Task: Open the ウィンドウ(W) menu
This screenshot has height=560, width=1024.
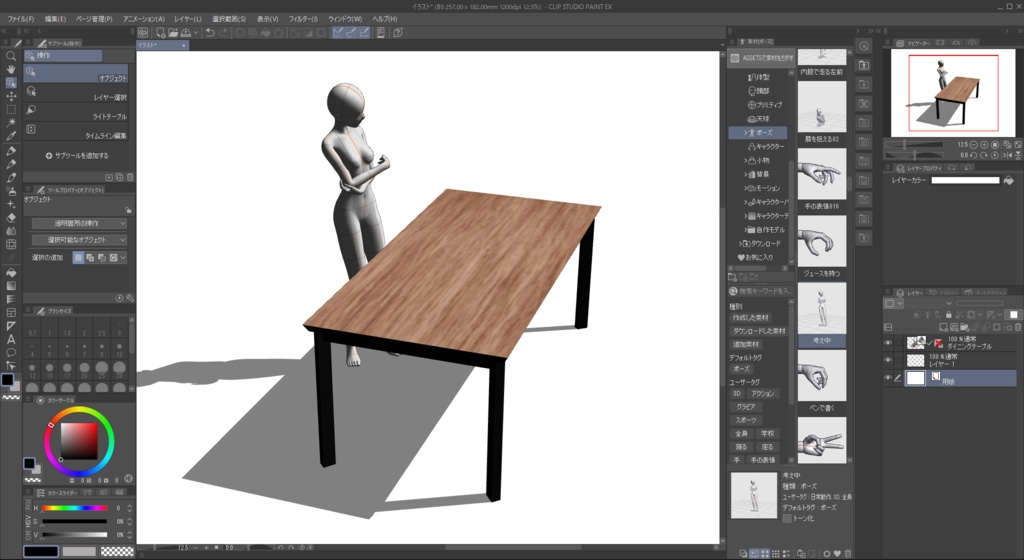Action: tap(345, 19)
